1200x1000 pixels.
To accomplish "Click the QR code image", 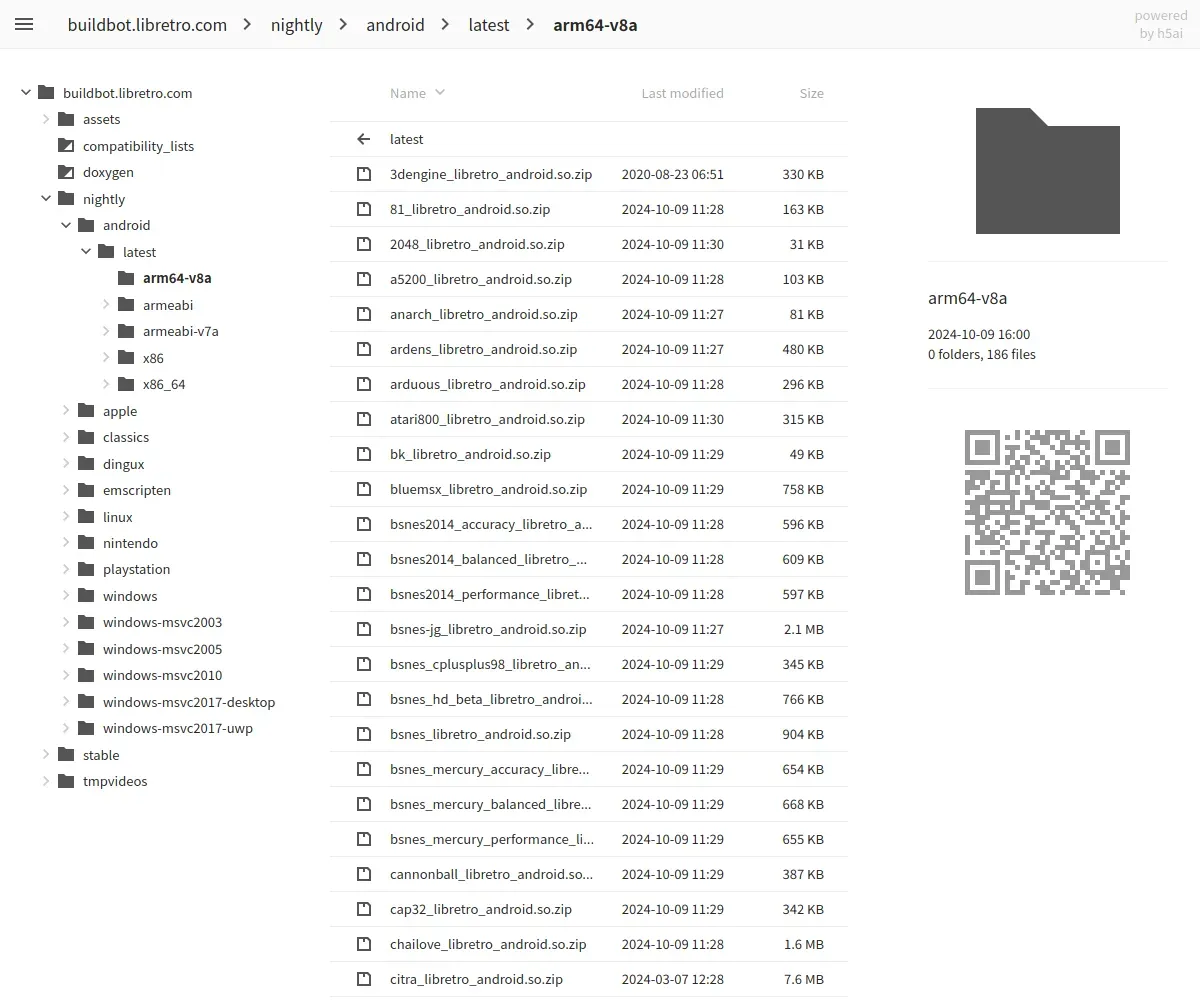I will (x=1047, y=513).
